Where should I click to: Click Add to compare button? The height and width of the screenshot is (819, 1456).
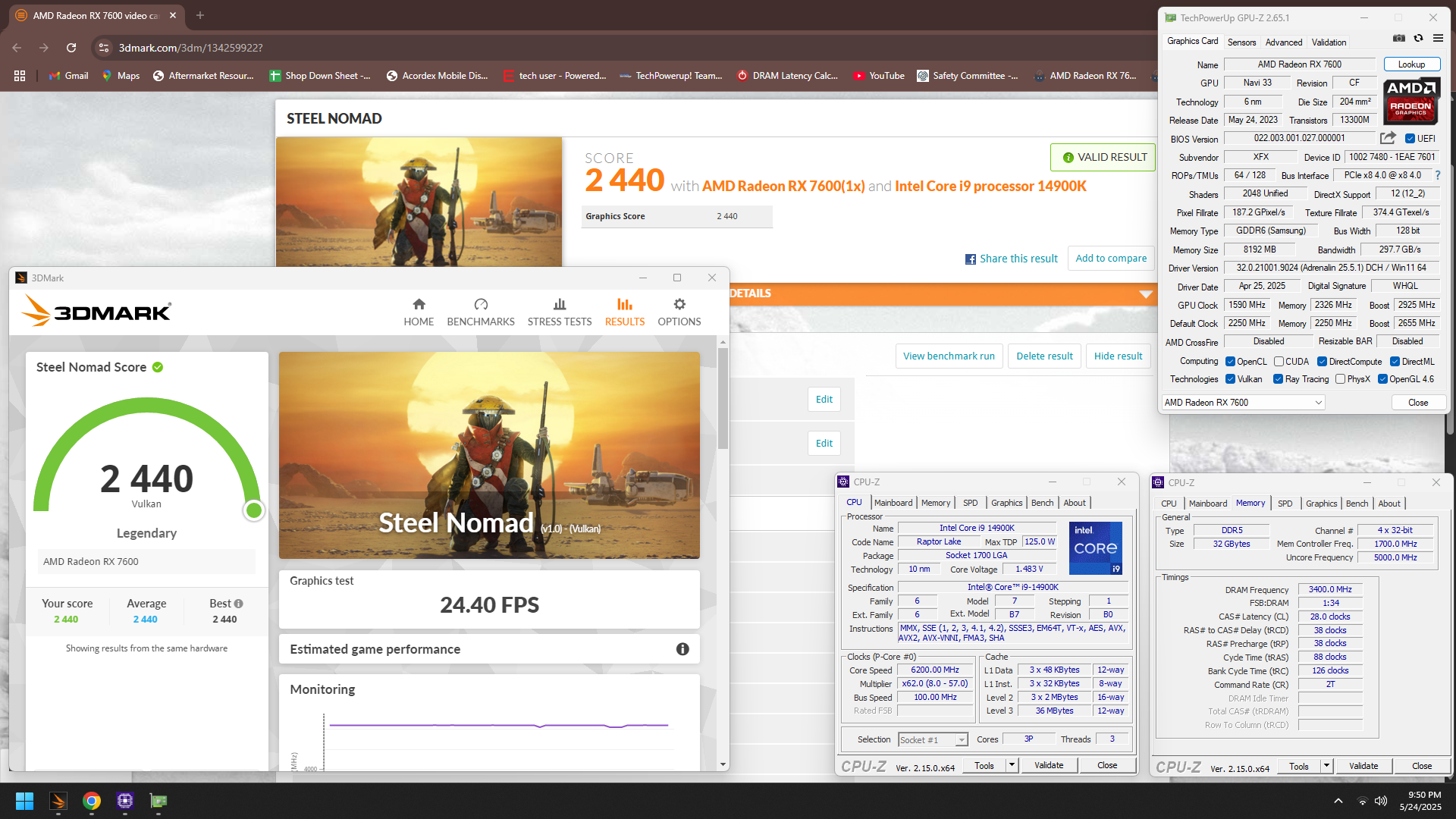point(1111,259)
